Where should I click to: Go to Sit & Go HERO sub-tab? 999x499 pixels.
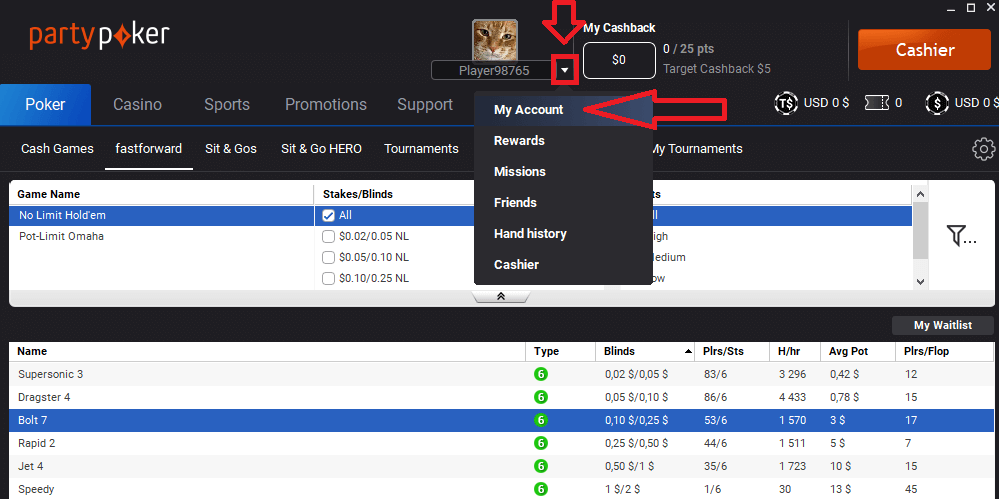tap(321, 148)
